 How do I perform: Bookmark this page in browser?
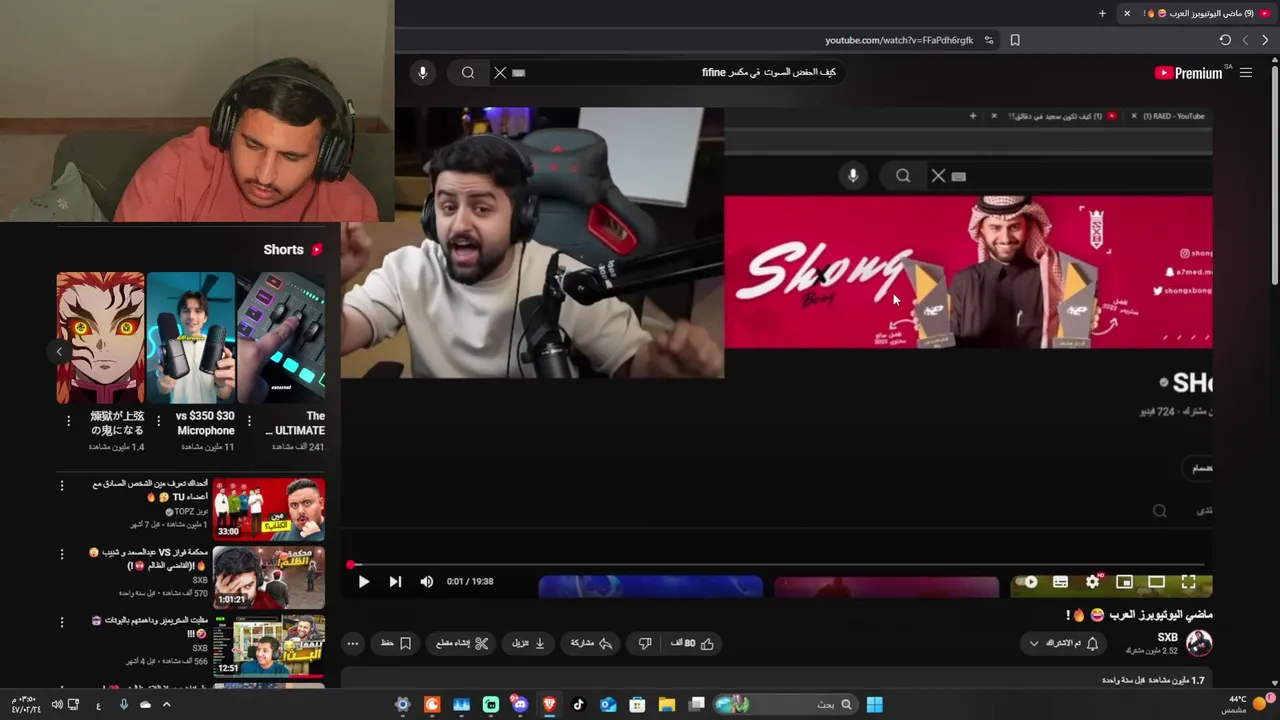(1015, 40)
